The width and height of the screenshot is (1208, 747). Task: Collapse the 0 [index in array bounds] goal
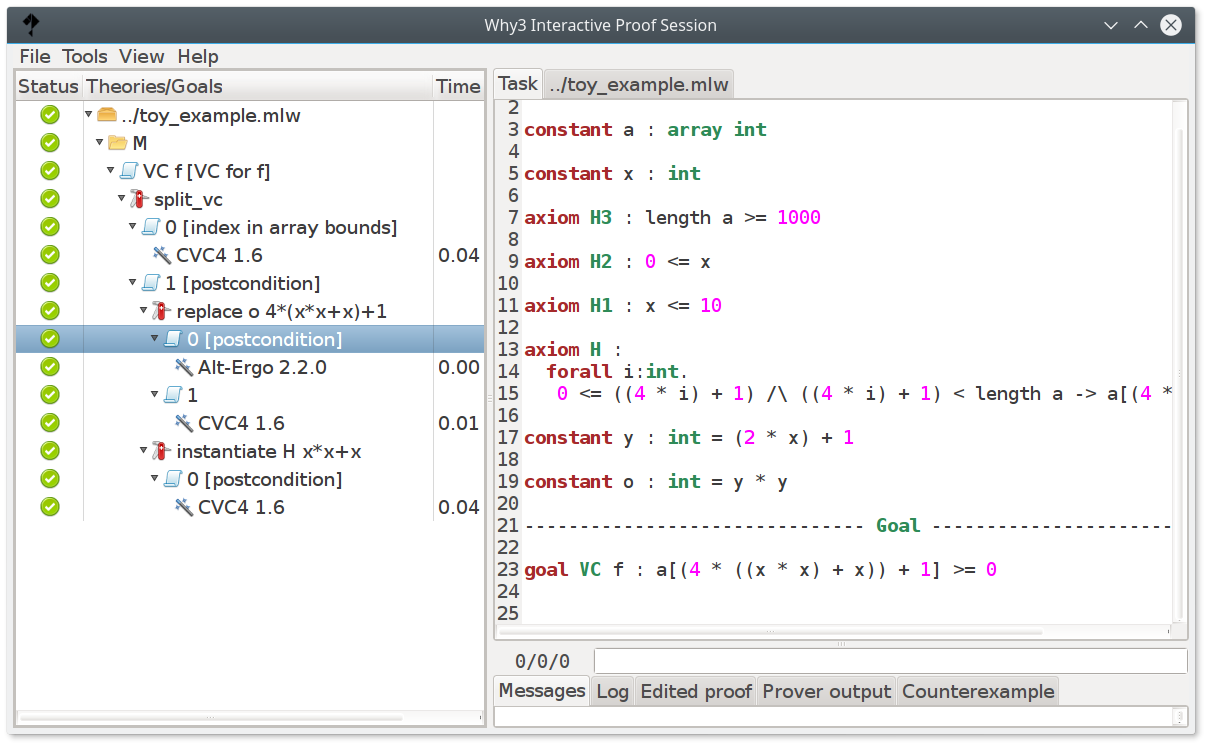point(133,227)
